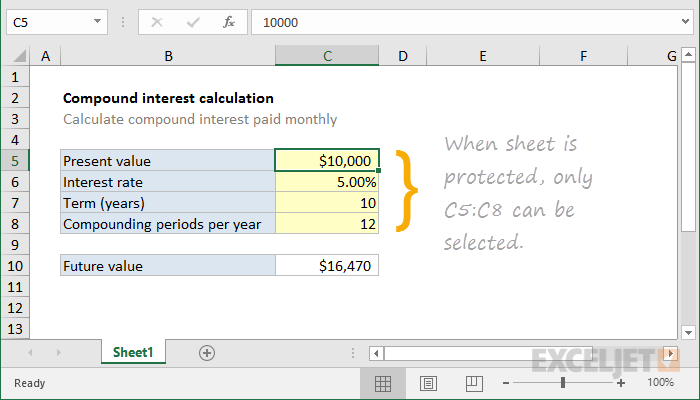Select row 10 header
The width and height of the screenshot is (700, 400).
click(15, 266)
